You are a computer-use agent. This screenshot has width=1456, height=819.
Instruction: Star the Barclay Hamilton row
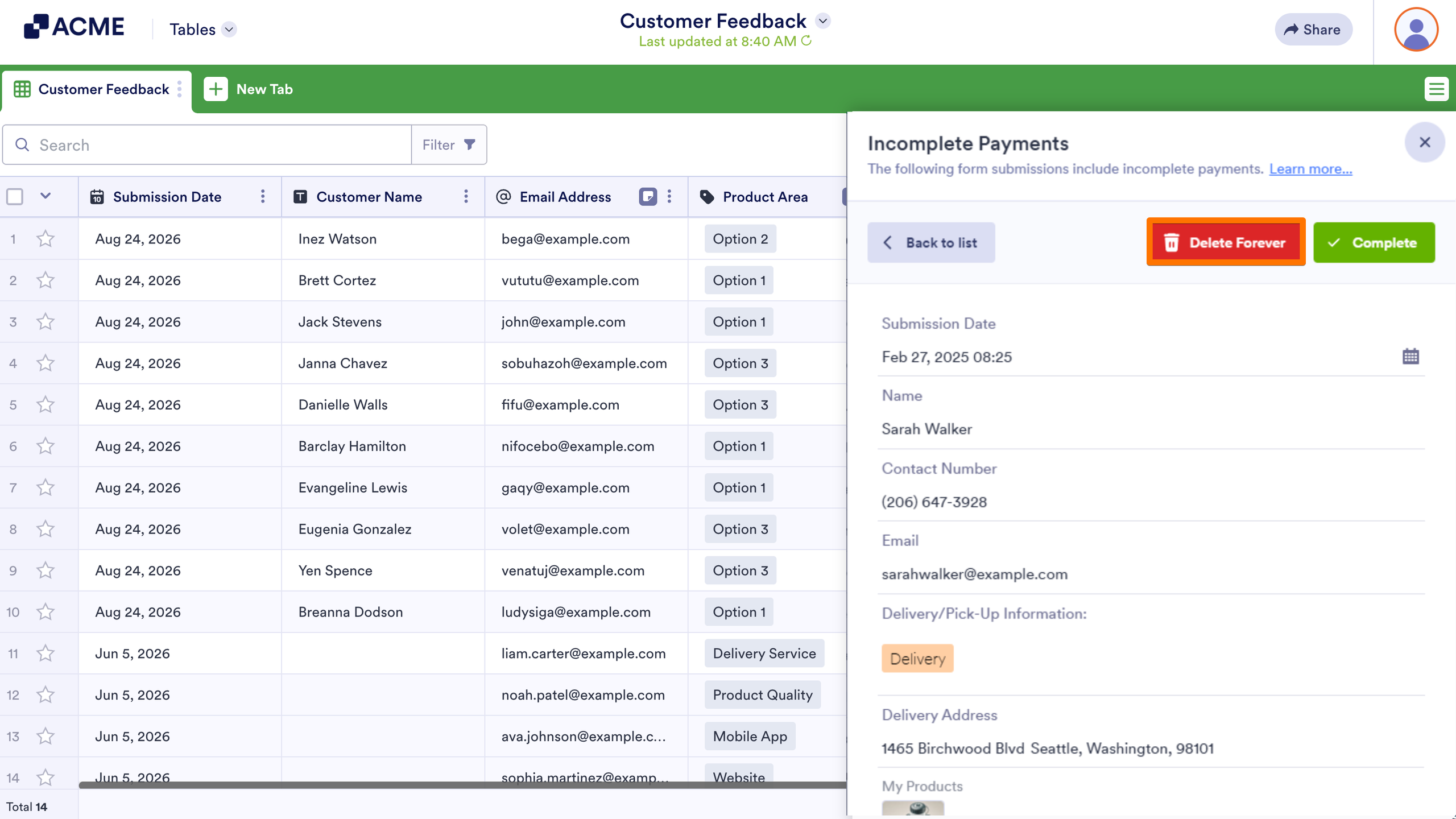pos(45,446)
